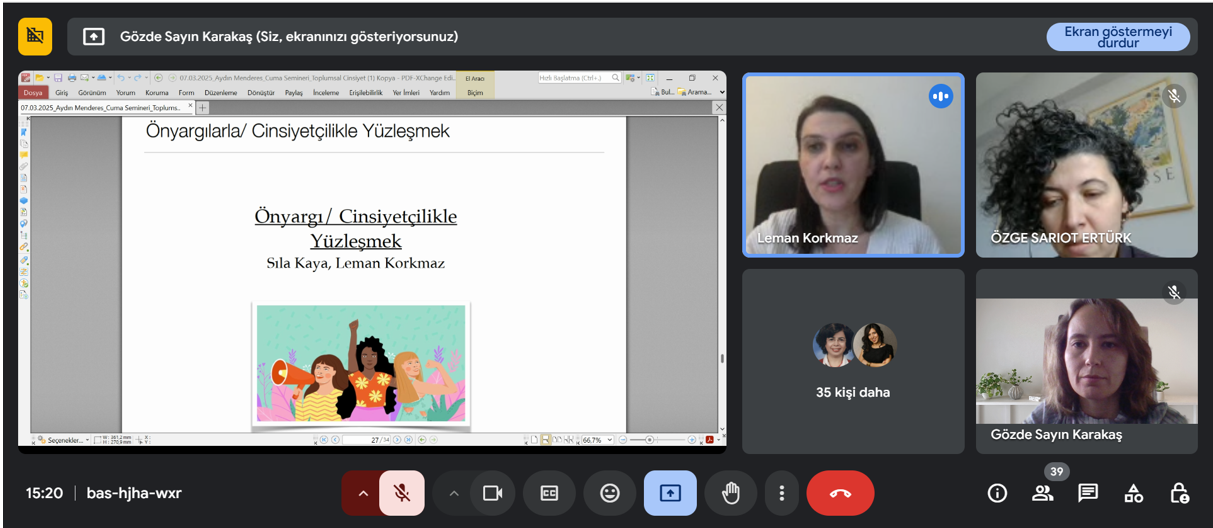
Task: Send an emoji reaction
Action: pos(609,493)
